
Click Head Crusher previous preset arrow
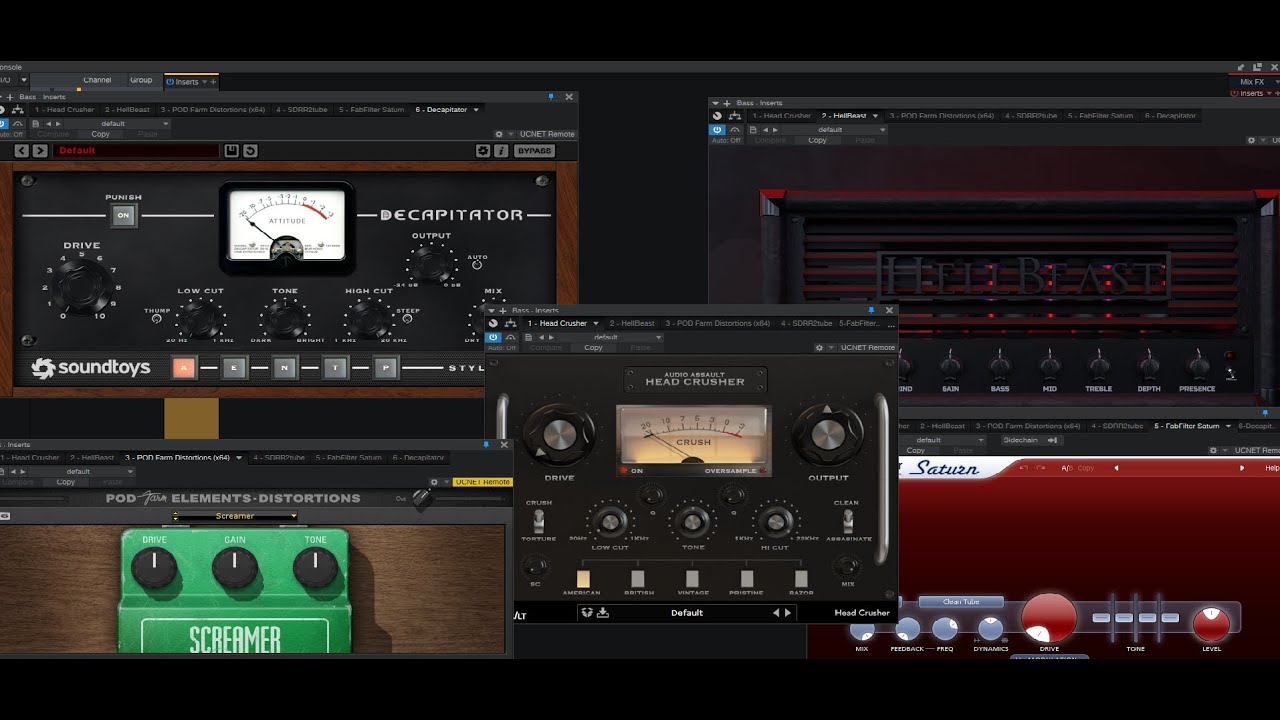[776, 613]
